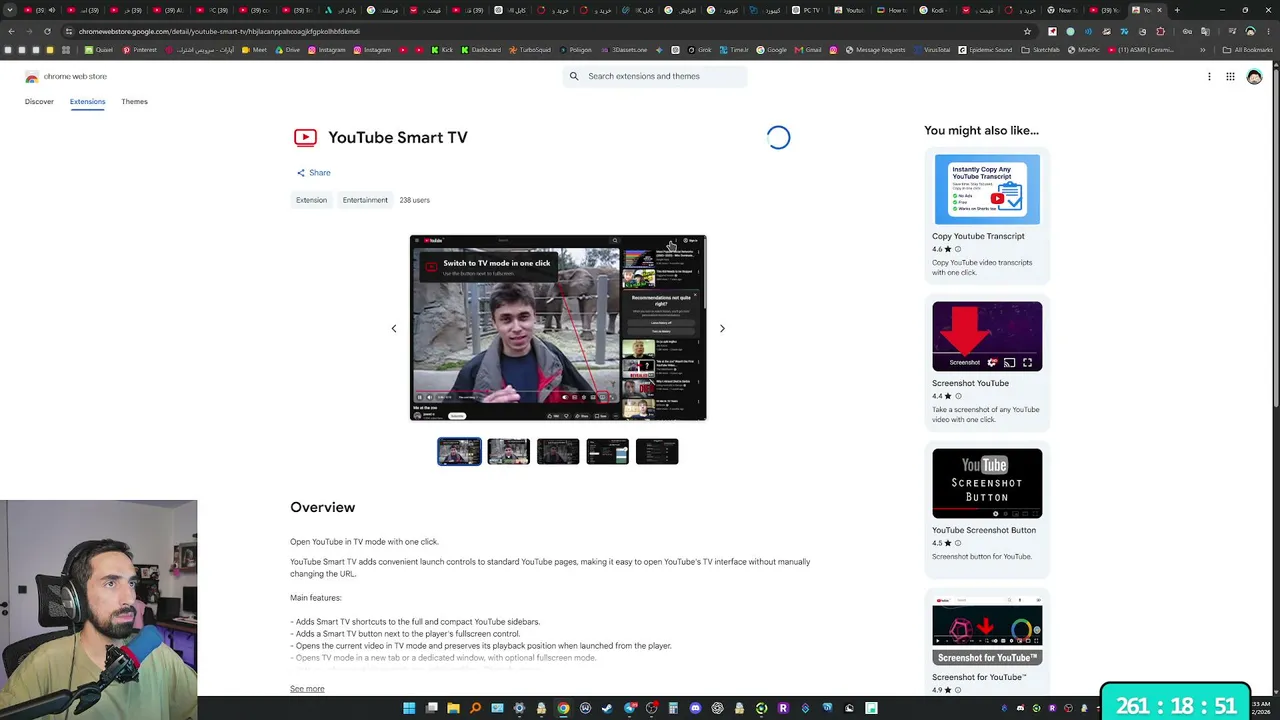Switch to the PC TV browser tab
The width and height of the screenshot is (1280, 720).
[x=807, y=10]
